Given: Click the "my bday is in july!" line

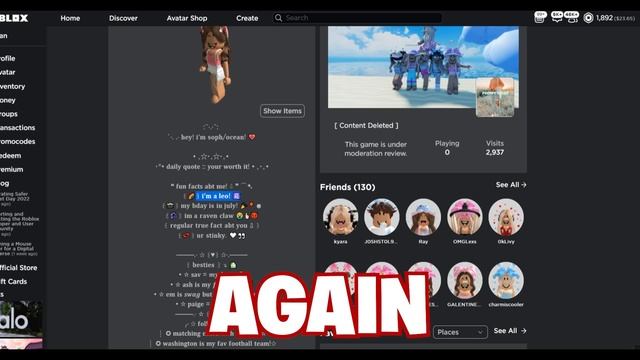Looking at the screenshot, I should tap(212, 206).
